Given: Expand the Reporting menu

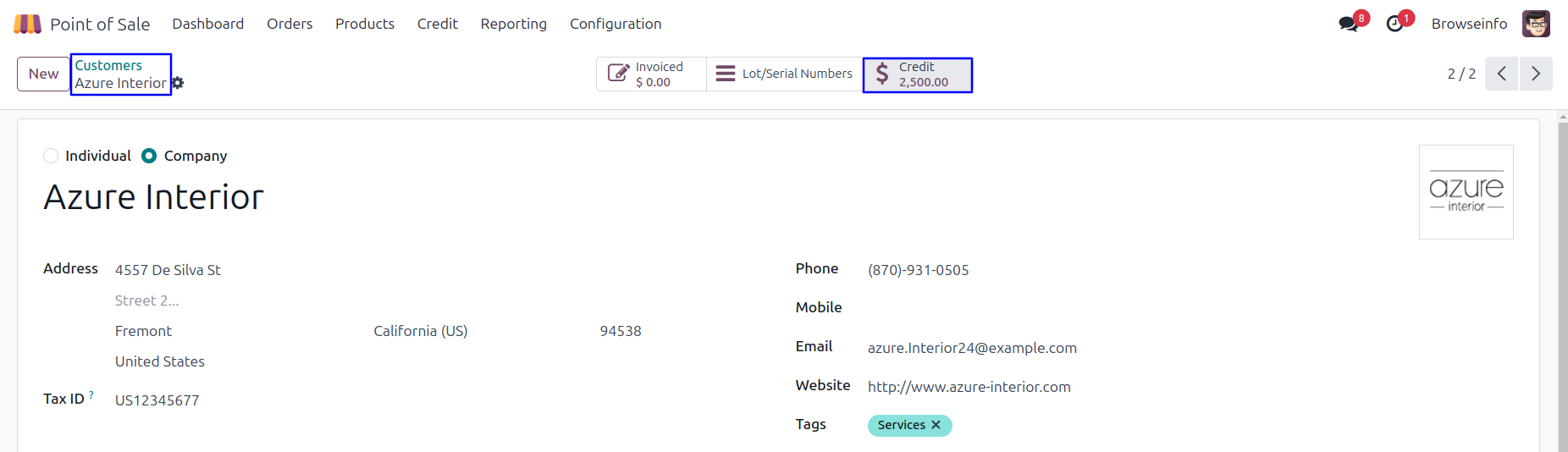Looking at the screenshot, I should (x=513, y=24).
